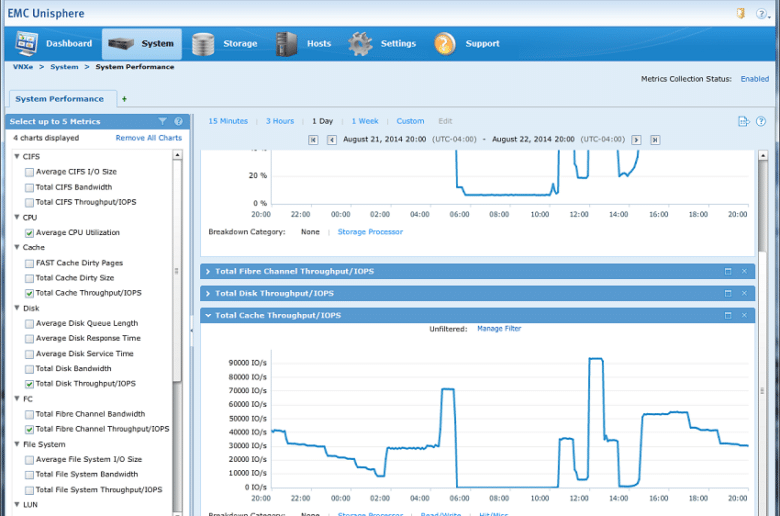Expand Total Disk Throughput/IOPS panel
Image resolution: width=780 pixels, height=516 pixels.
pyautogui.click(x=208, y=294)
